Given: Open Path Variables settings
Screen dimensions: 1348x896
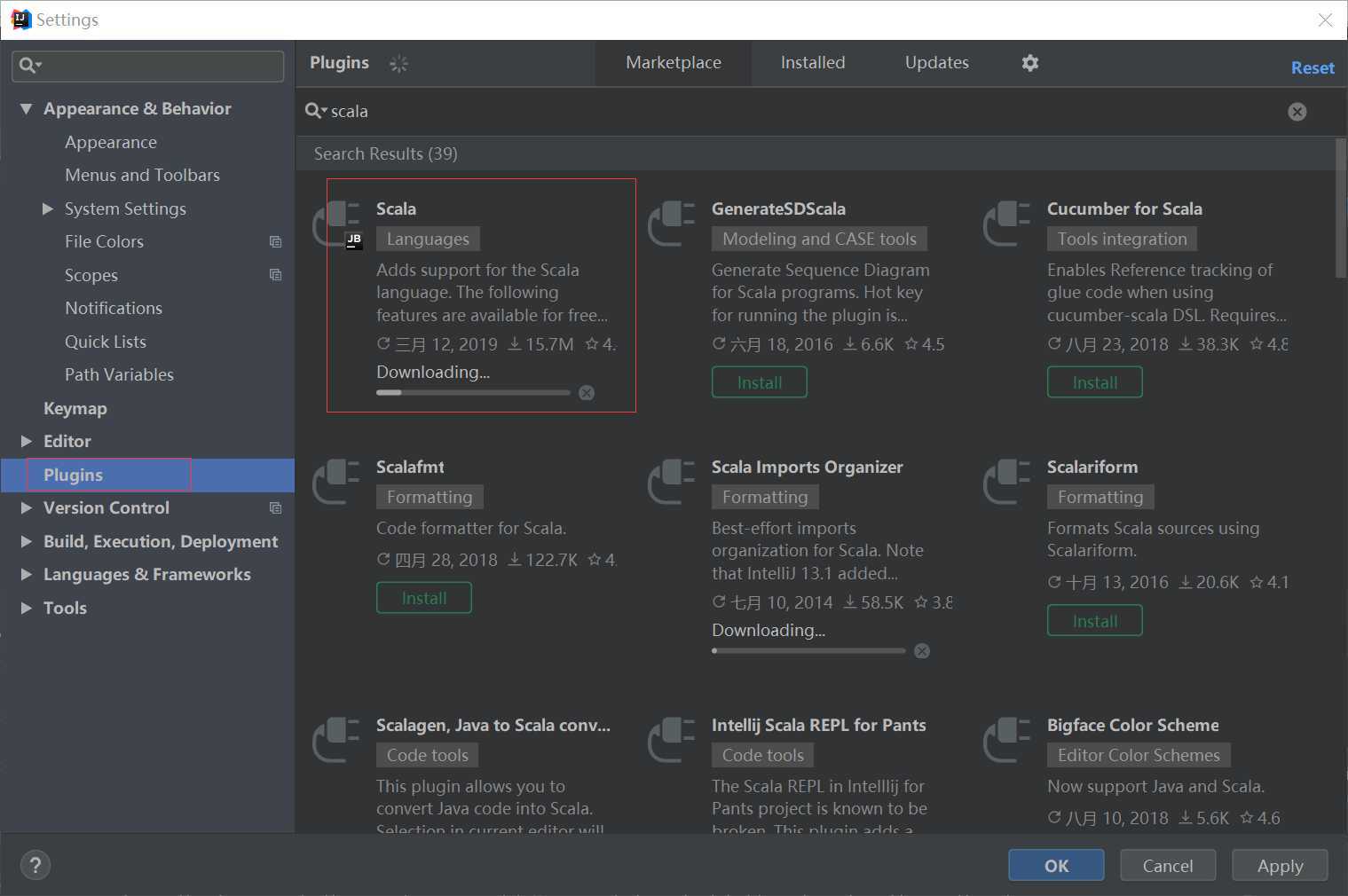Looking at the screenshot, I should (x=119, y=374).
